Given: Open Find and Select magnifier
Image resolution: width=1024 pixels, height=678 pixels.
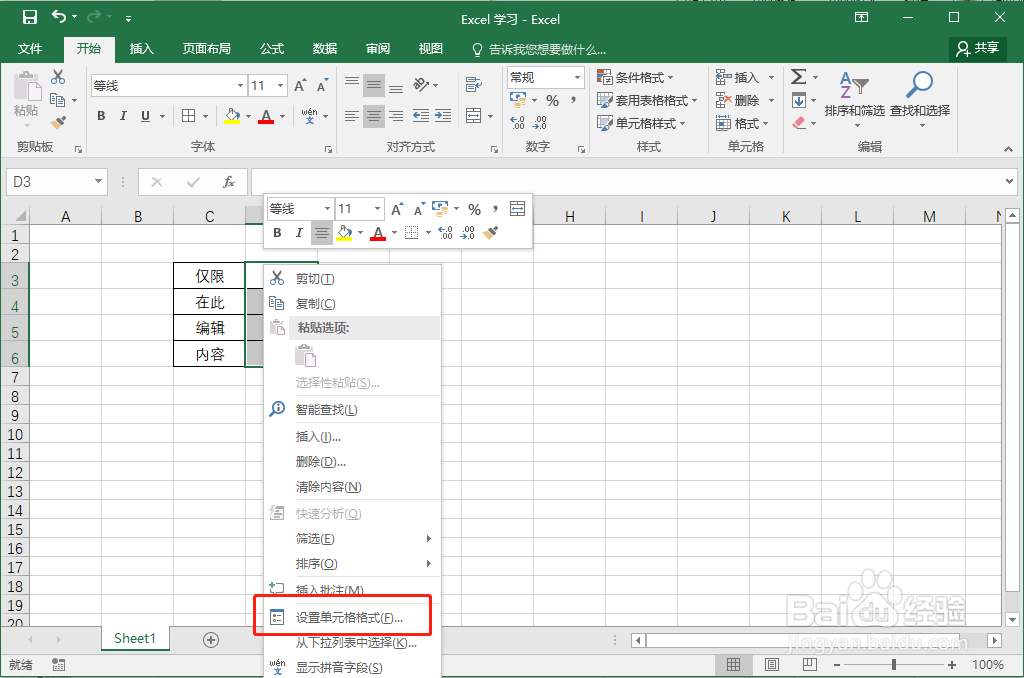Looking at the screenshot, I should click(920, 99).
